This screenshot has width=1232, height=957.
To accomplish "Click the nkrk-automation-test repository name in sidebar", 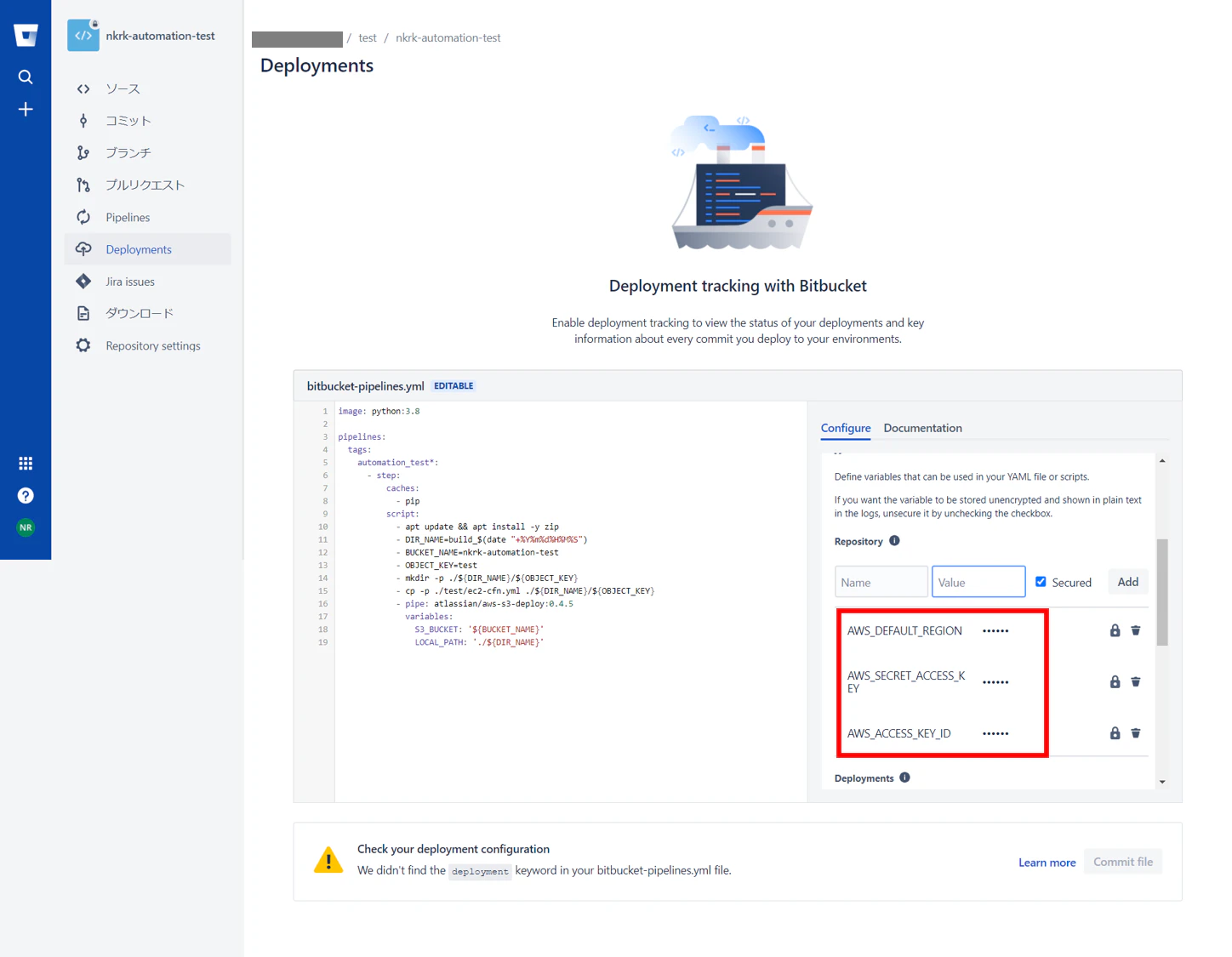I will (161, 36).
